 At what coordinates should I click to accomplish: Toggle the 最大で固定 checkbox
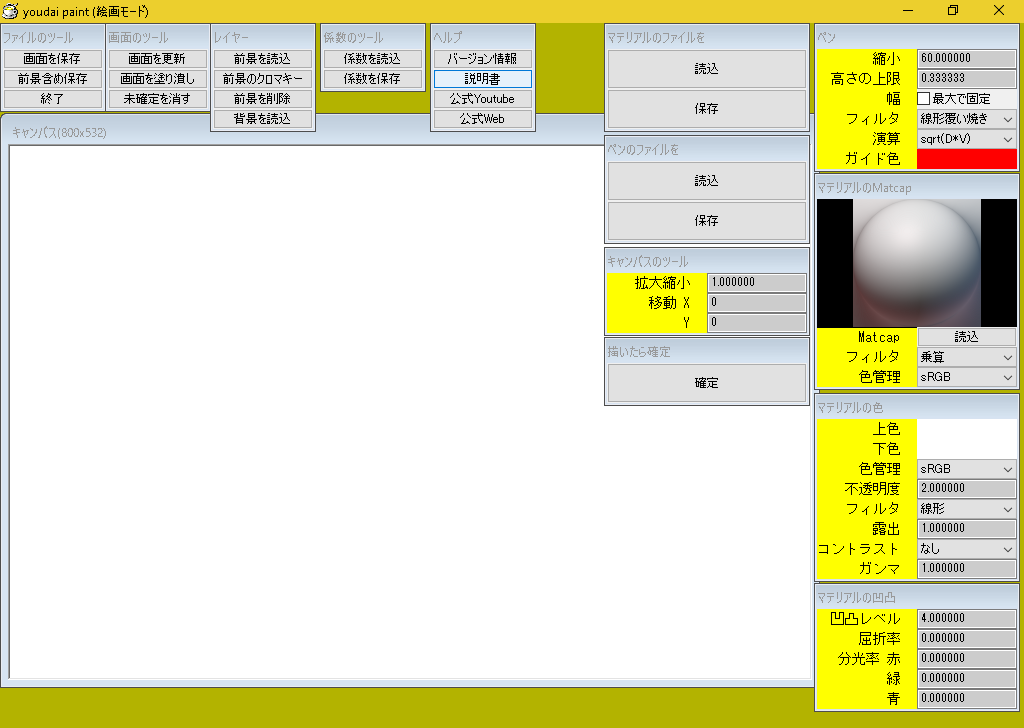[x=924, y=99]
